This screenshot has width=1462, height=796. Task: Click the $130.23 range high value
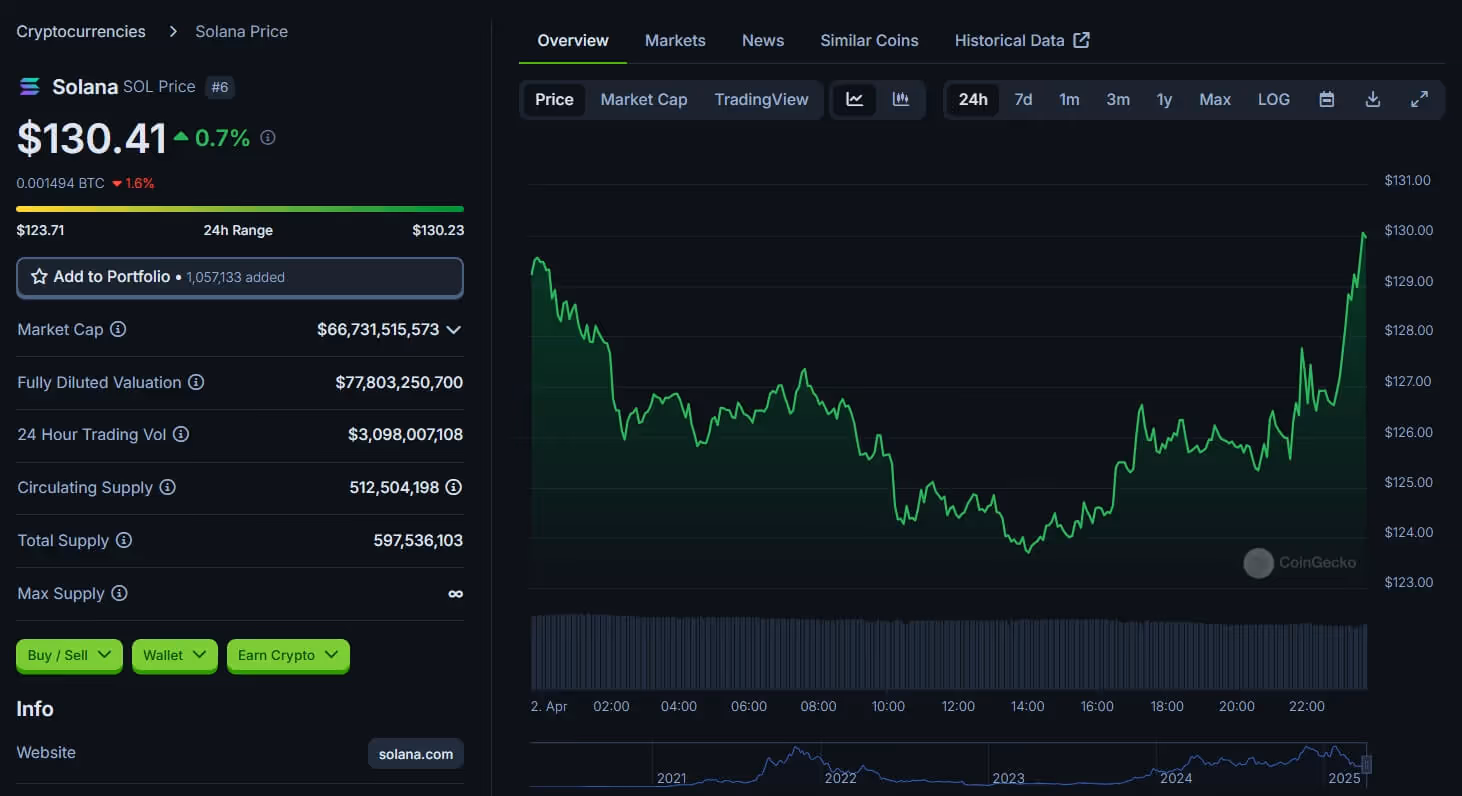(x=438, y=230)
